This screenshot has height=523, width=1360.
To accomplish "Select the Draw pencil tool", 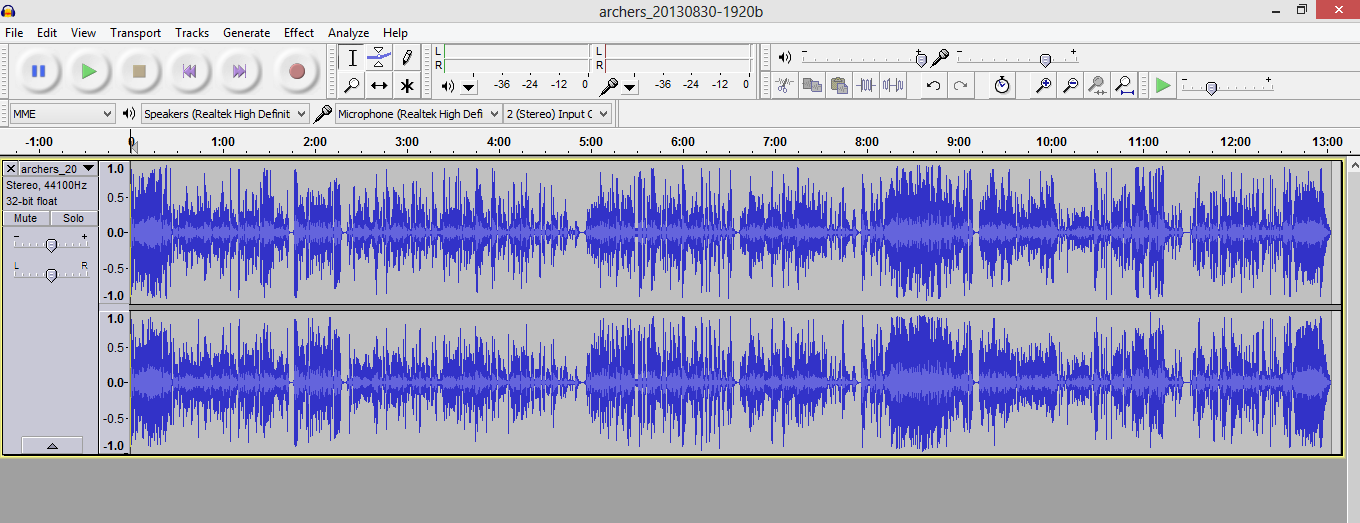I will [406, 57].
